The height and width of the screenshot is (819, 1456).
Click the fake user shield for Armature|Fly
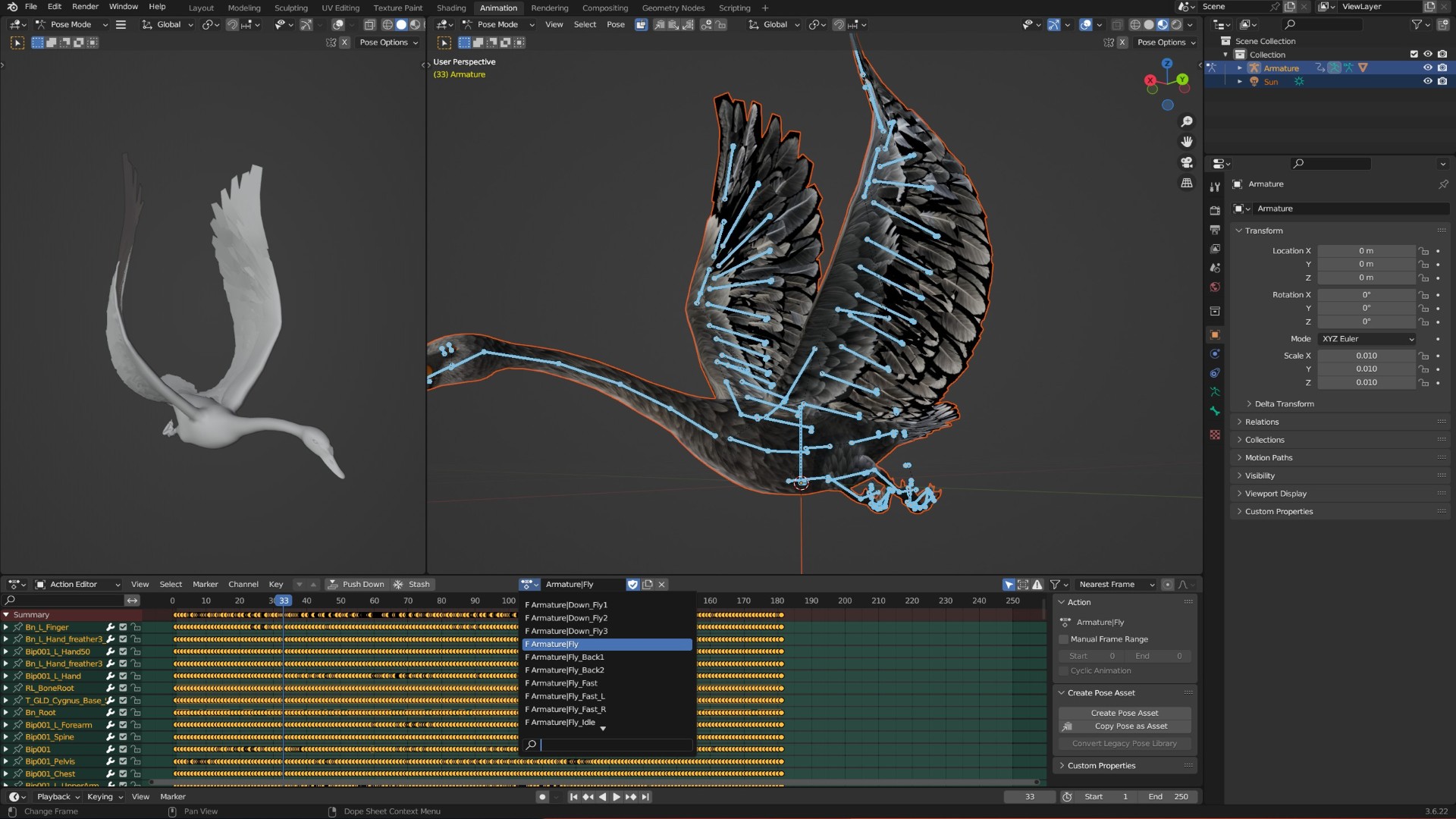pyautogui.click(x=632, y=585)
